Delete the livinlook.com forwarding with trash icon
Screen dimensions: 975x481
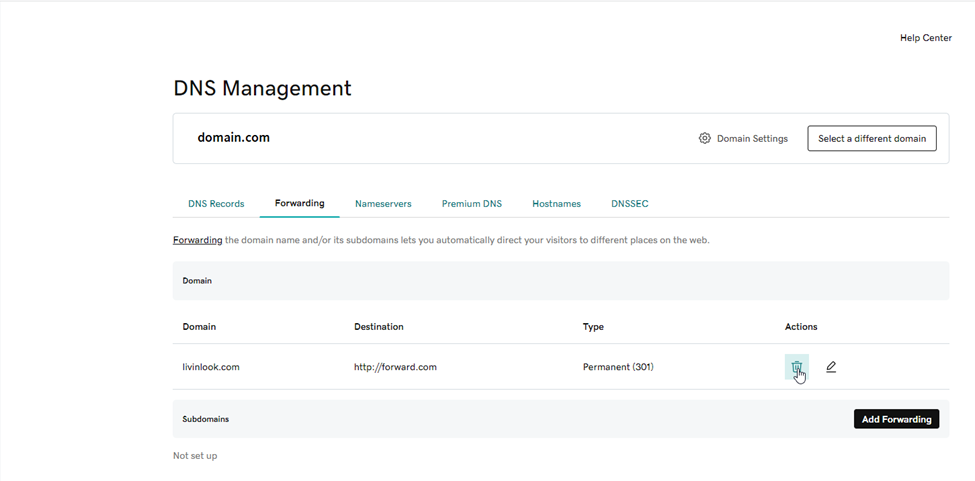coord(796,367)
